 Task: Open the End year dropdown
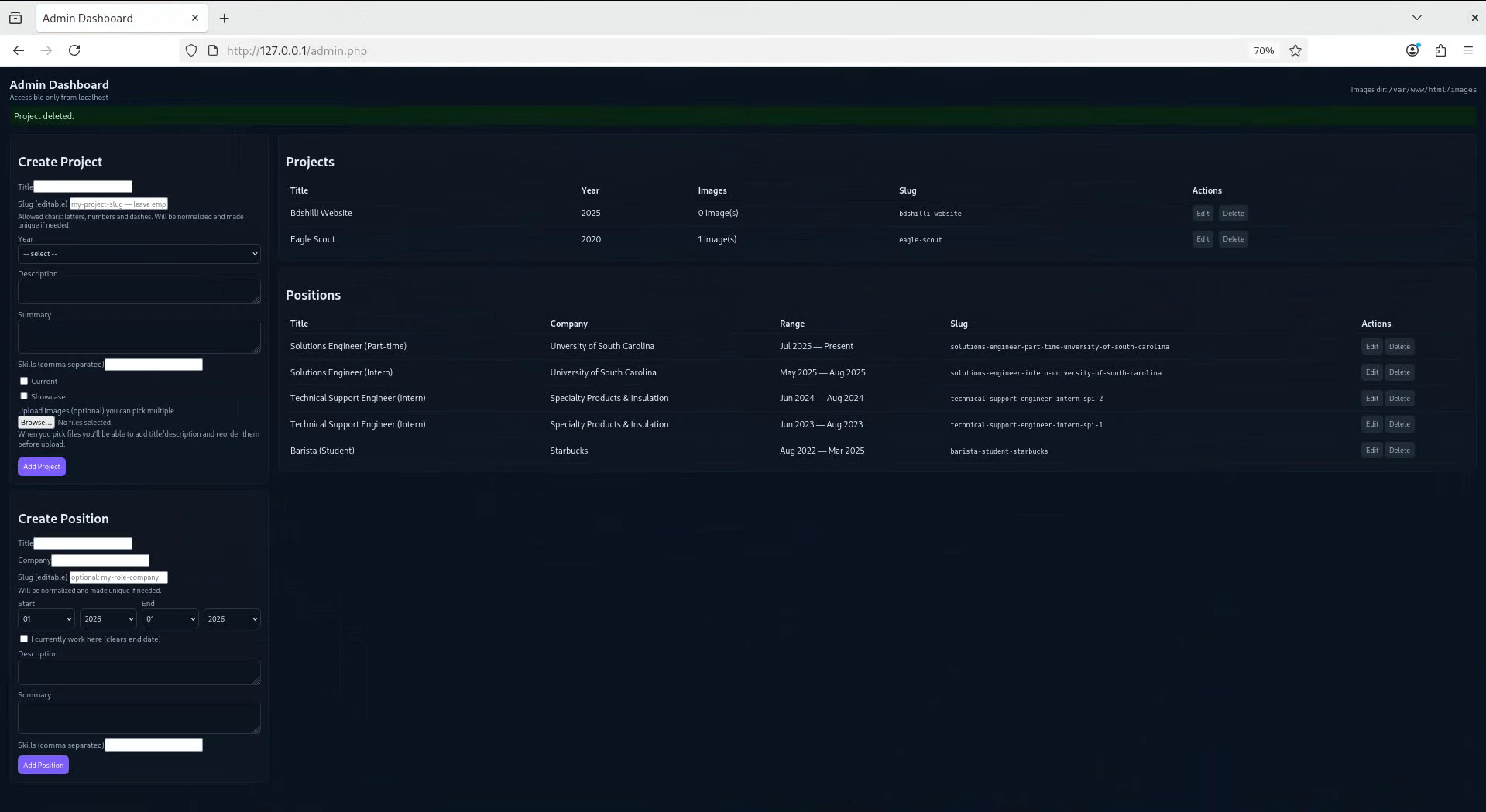point(232,618)
